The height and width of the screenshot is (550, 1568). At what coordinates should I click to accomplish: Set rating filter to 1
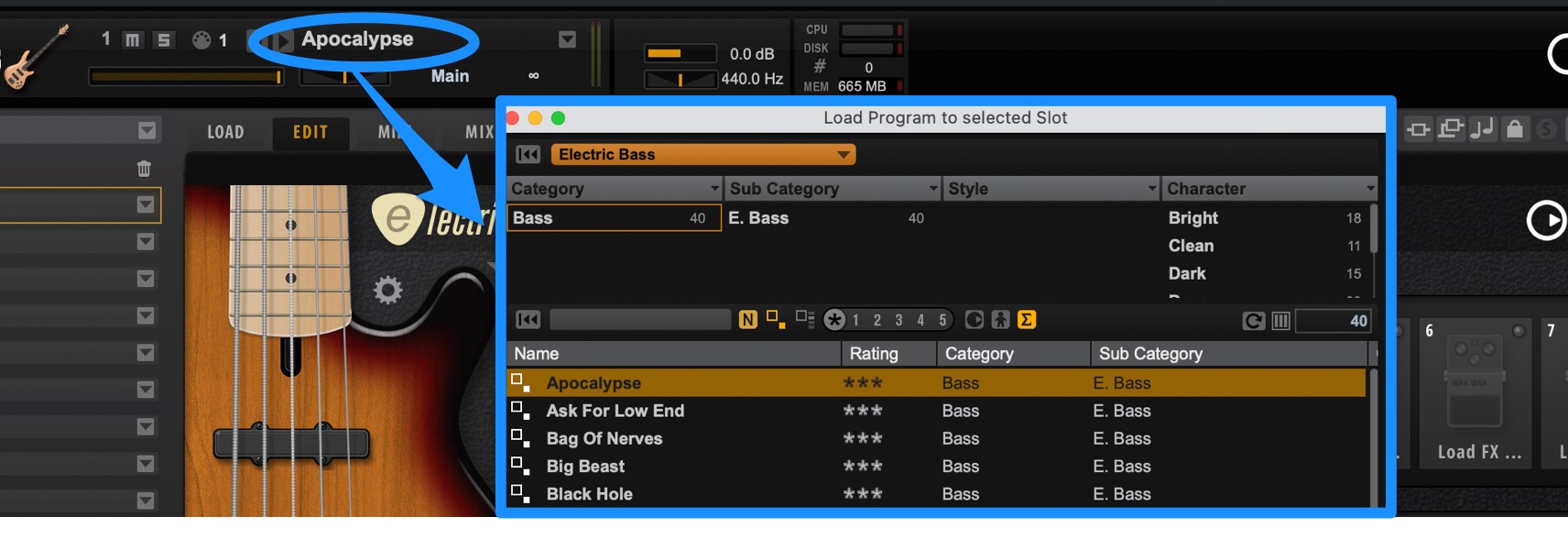click(855, 320)
